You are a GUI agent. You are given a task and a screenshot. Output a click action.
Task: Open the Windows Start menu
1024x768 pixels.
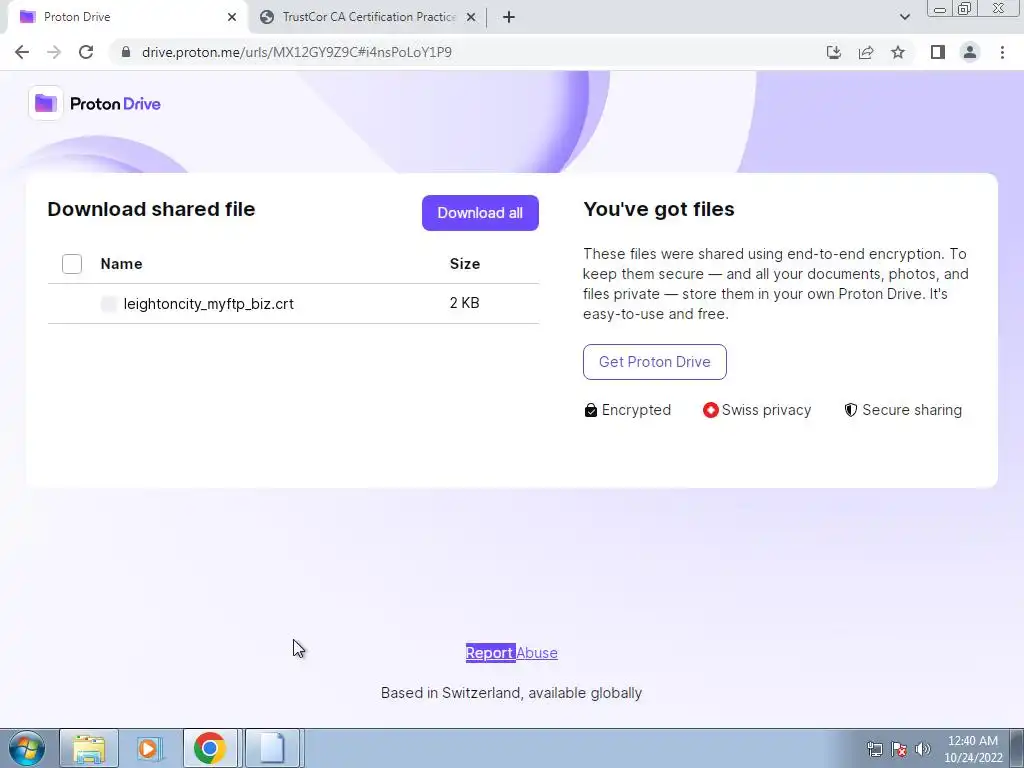click(x=27, y=748)
